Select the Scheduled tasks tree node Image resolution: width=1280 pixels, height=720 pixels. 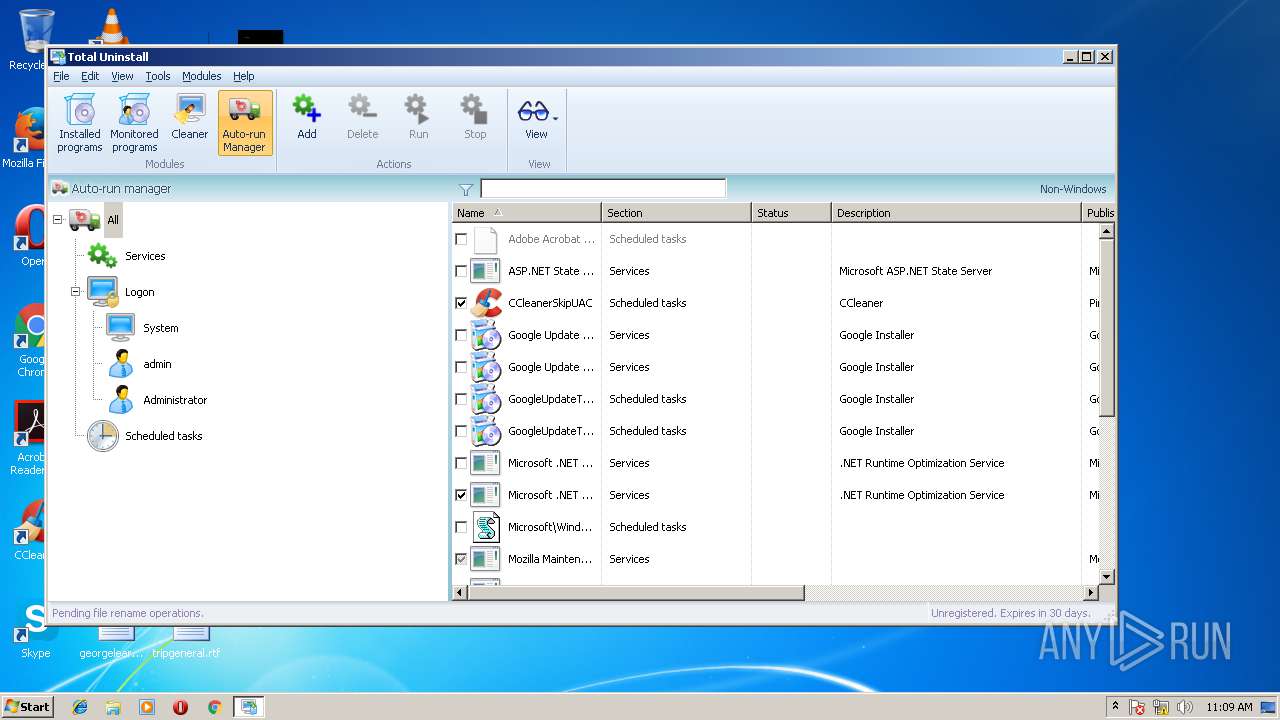click(x=163, y=436)
